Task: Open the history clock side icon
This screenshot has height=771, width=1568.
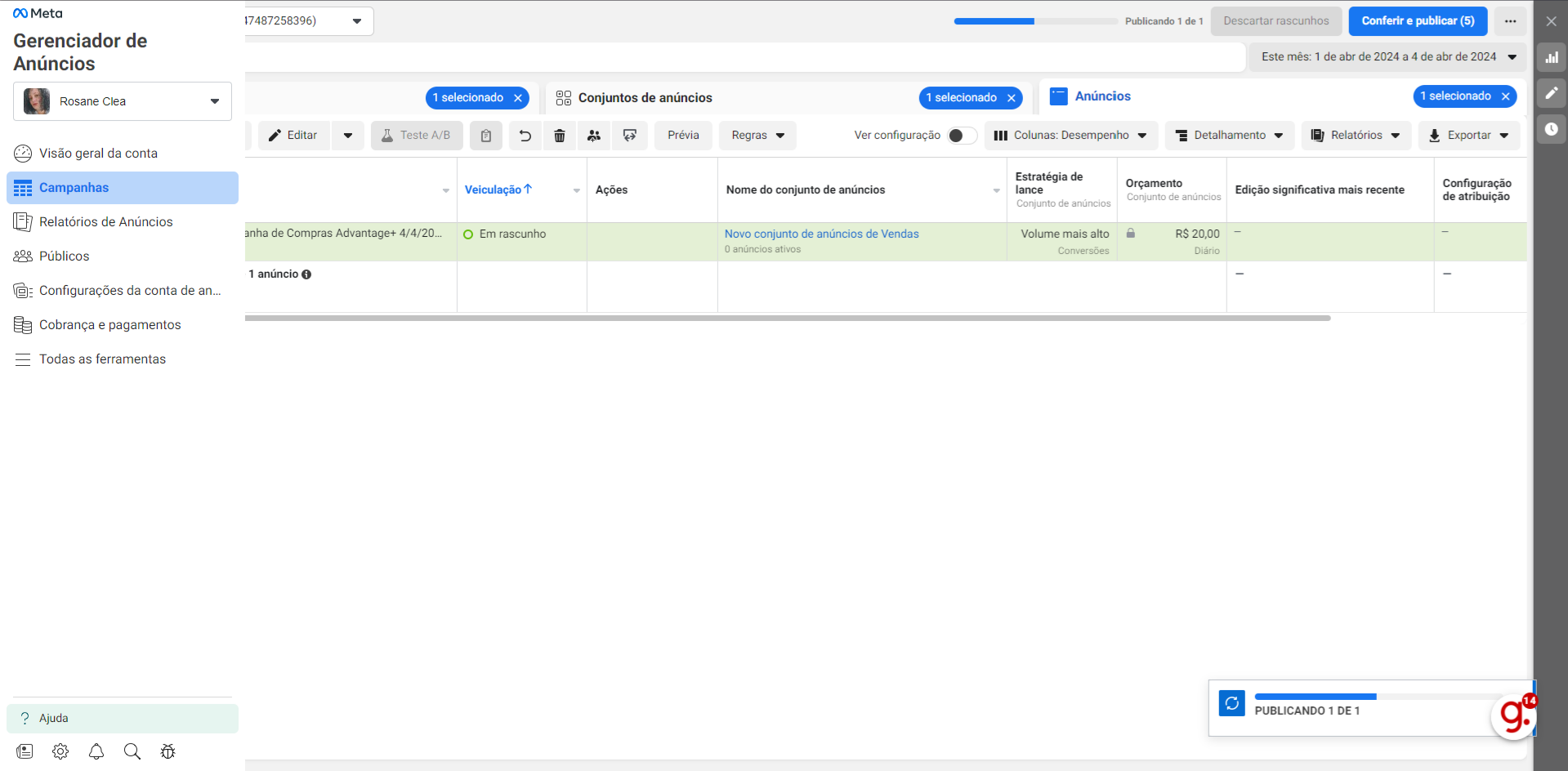Action: tap(1551, 129)
